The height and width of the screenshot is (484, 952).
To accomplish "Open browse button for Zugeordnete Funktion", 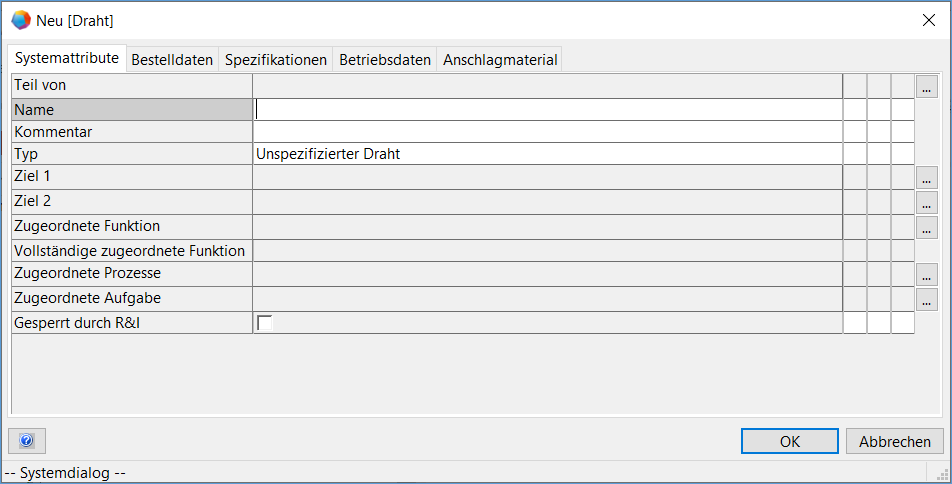I will click(927, 227).
